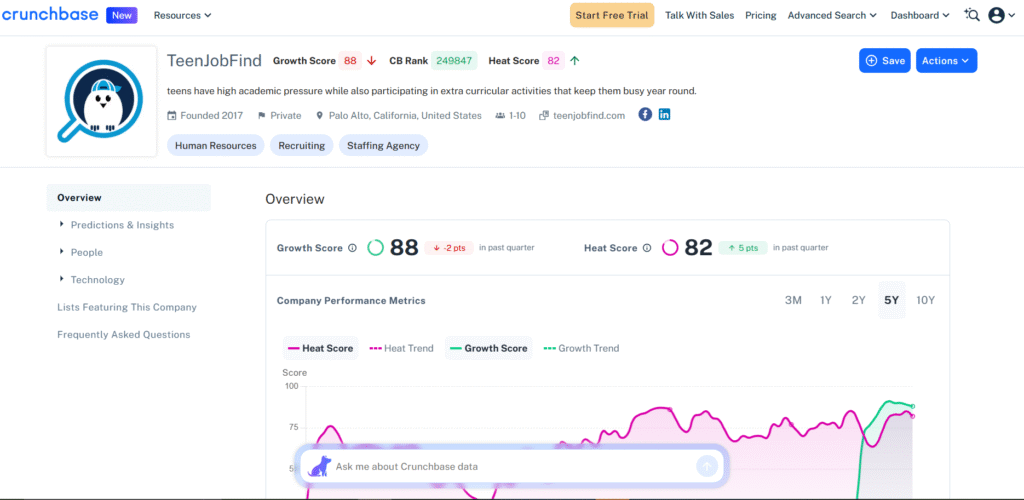Screen dimensions: 1024x500
Task: Select the 5Y chart range
Action: (891, 301)
